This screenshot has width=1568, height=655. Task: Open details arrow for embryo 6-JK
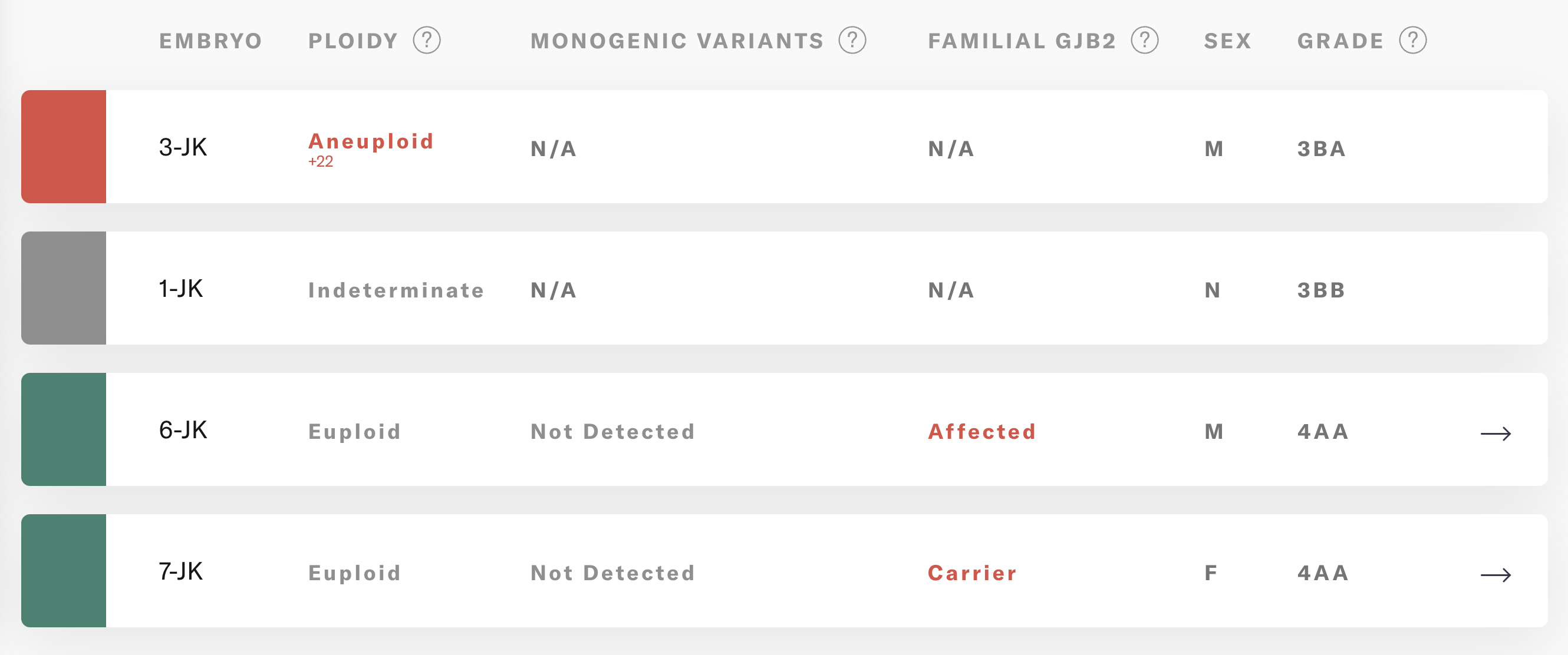coord(1495,434)
